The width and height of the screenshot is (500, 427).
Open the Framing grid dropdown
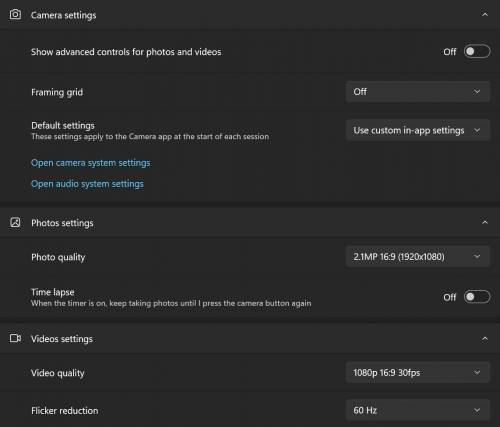coord(418,92)
